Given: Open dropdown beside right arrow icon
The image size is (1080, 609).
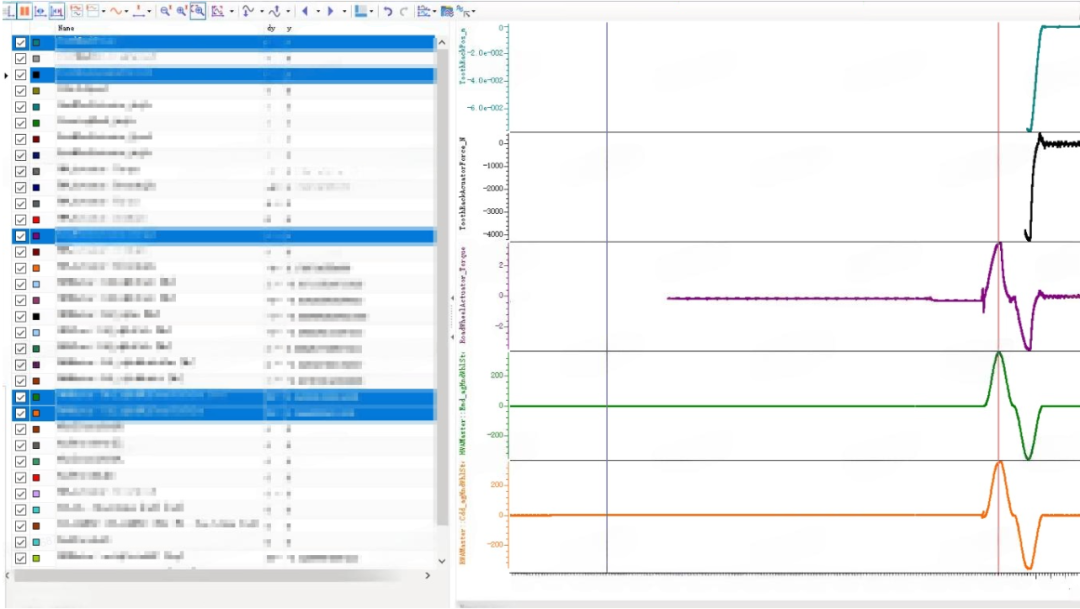Looking at the screenshot, I should click(x=345, y=12).
